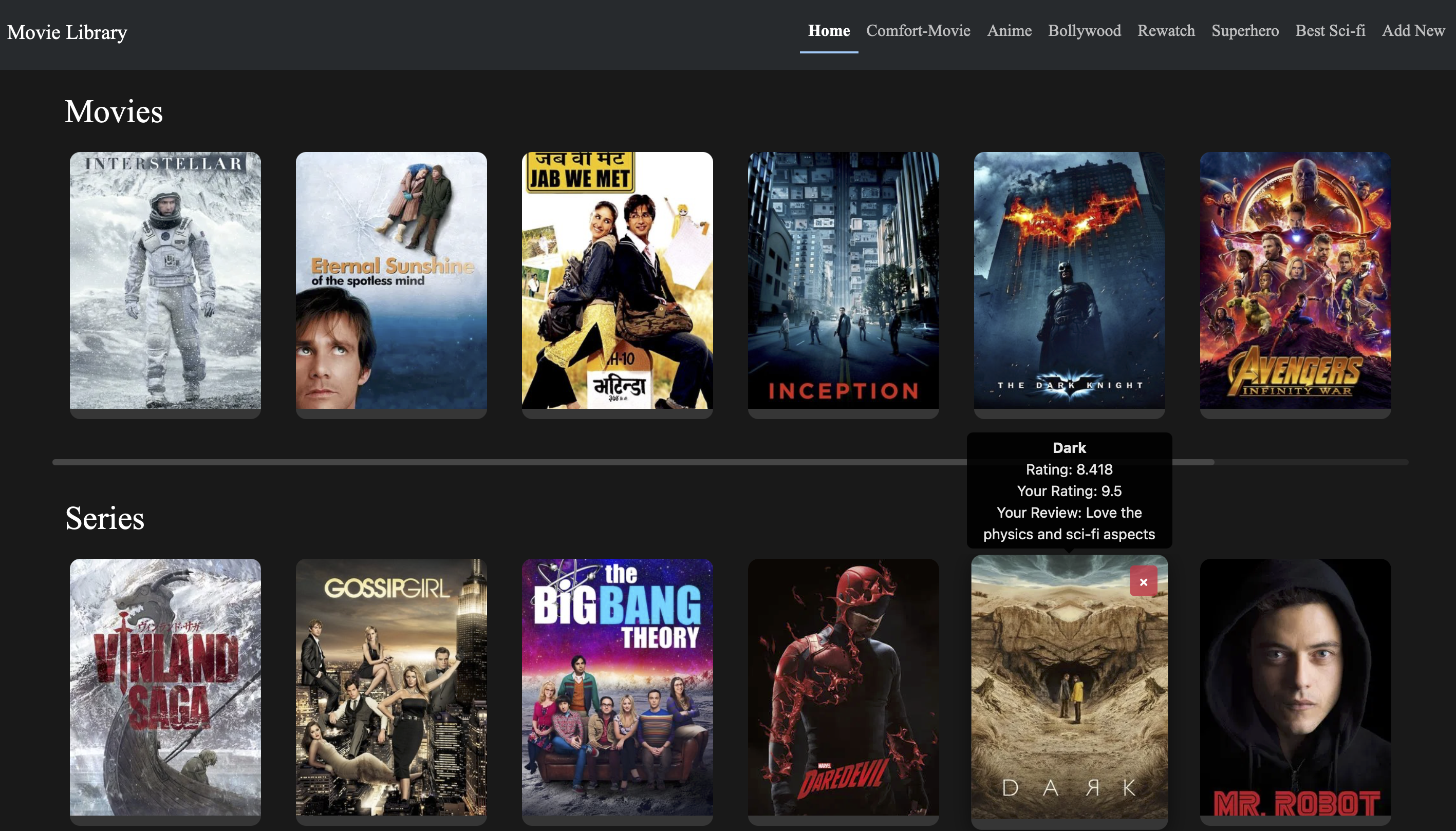The image size is (1456, 831).
Task: Select the Jab We Met poster
Action: (617, 280)
